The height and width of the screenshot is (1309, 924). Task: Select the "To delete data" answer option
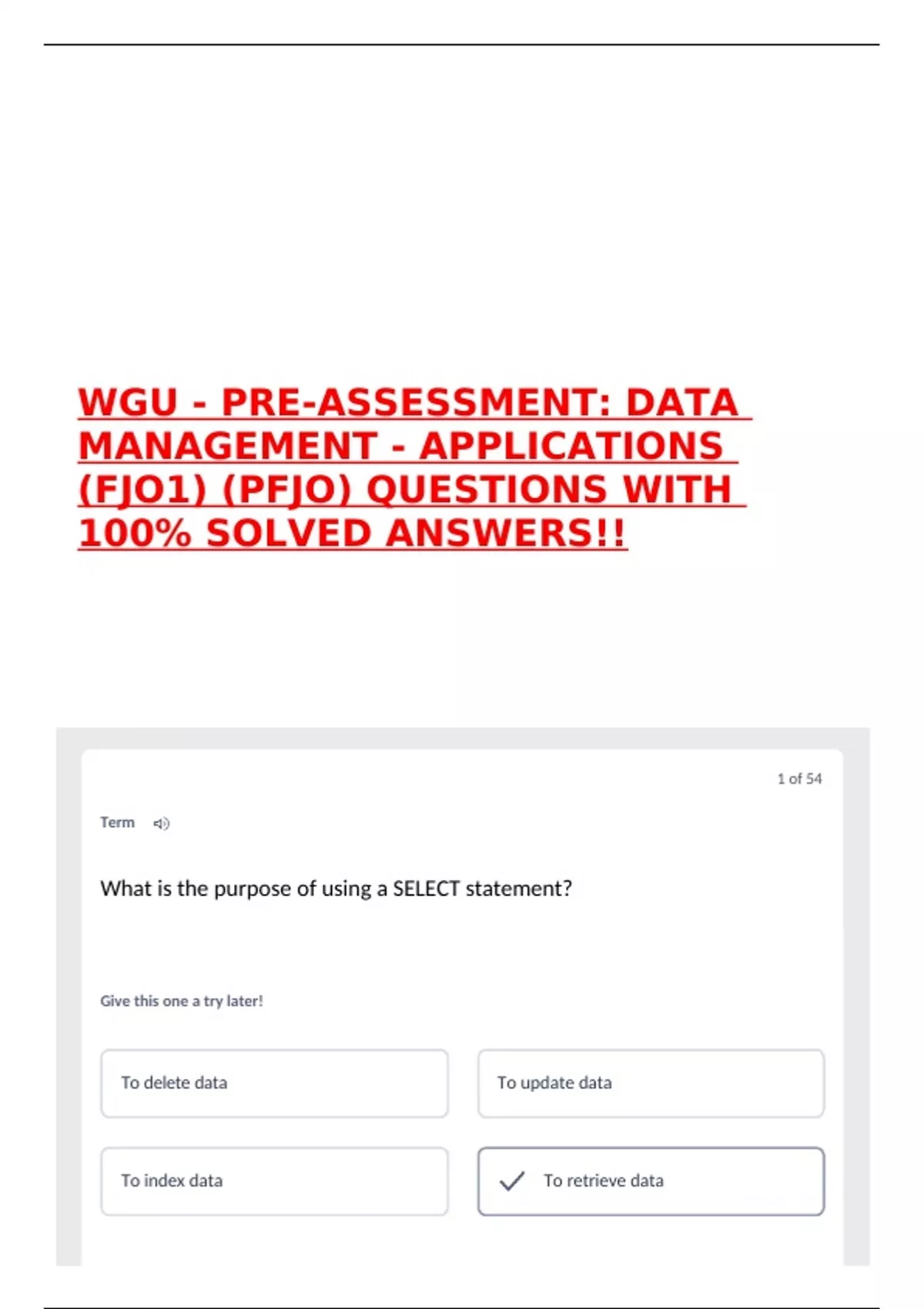click(x=274, y=1083)
